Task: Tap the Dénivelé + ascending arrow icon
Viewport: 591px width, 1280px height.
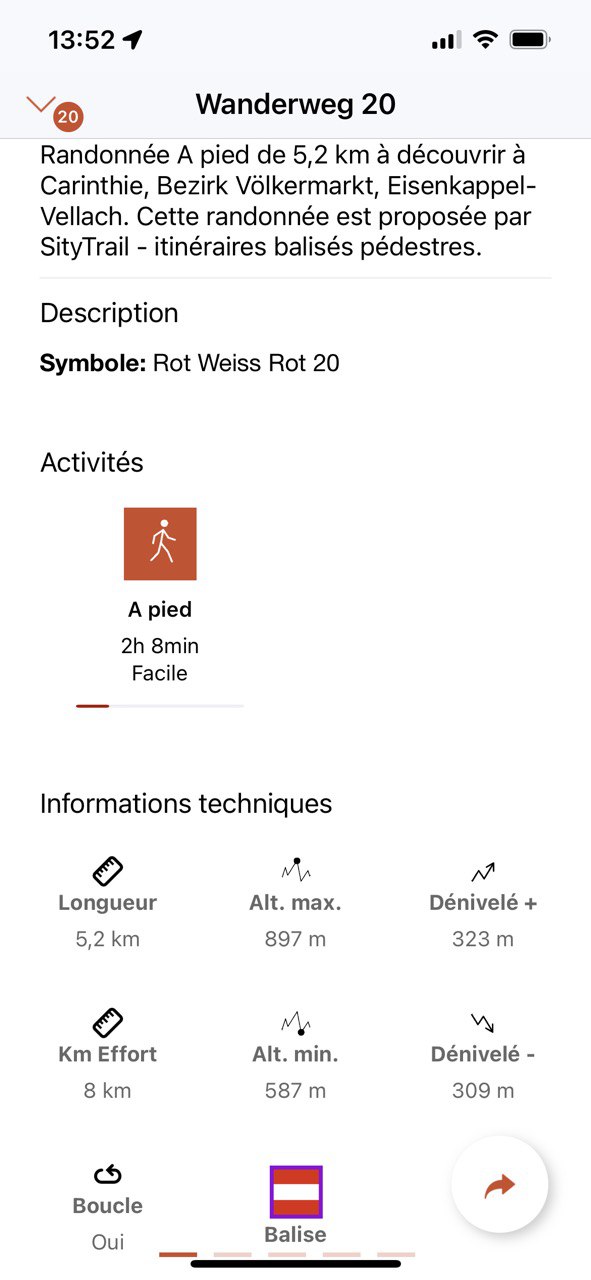Action: click(x=483, y=872)
